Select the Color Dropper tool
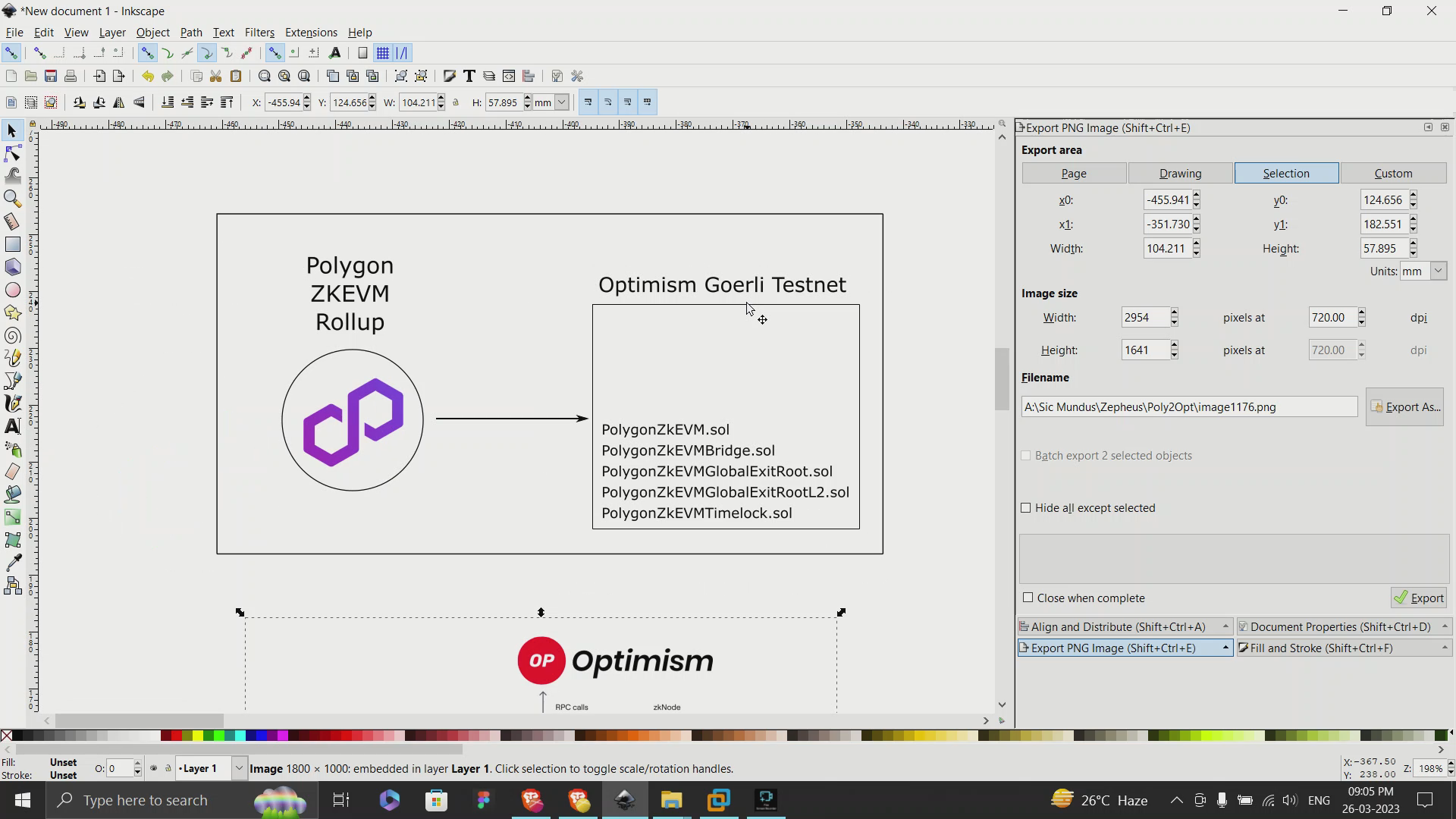The width and height of the screenshot is (1456, 819). click(x=12, y=563)
